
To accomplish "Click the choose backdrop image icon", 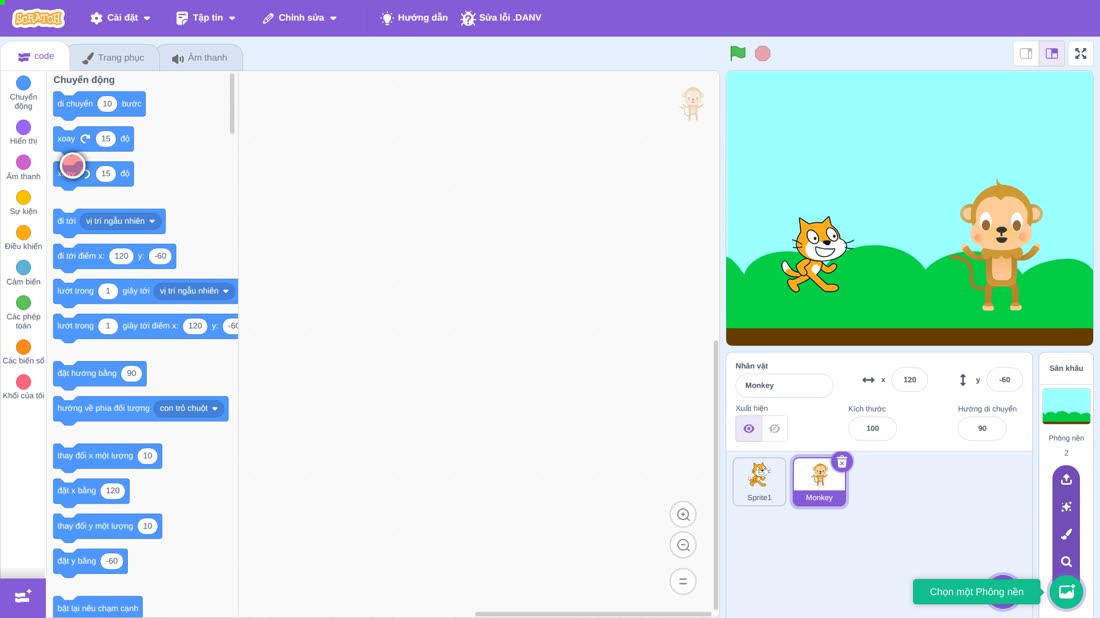I will point(1066,591).
